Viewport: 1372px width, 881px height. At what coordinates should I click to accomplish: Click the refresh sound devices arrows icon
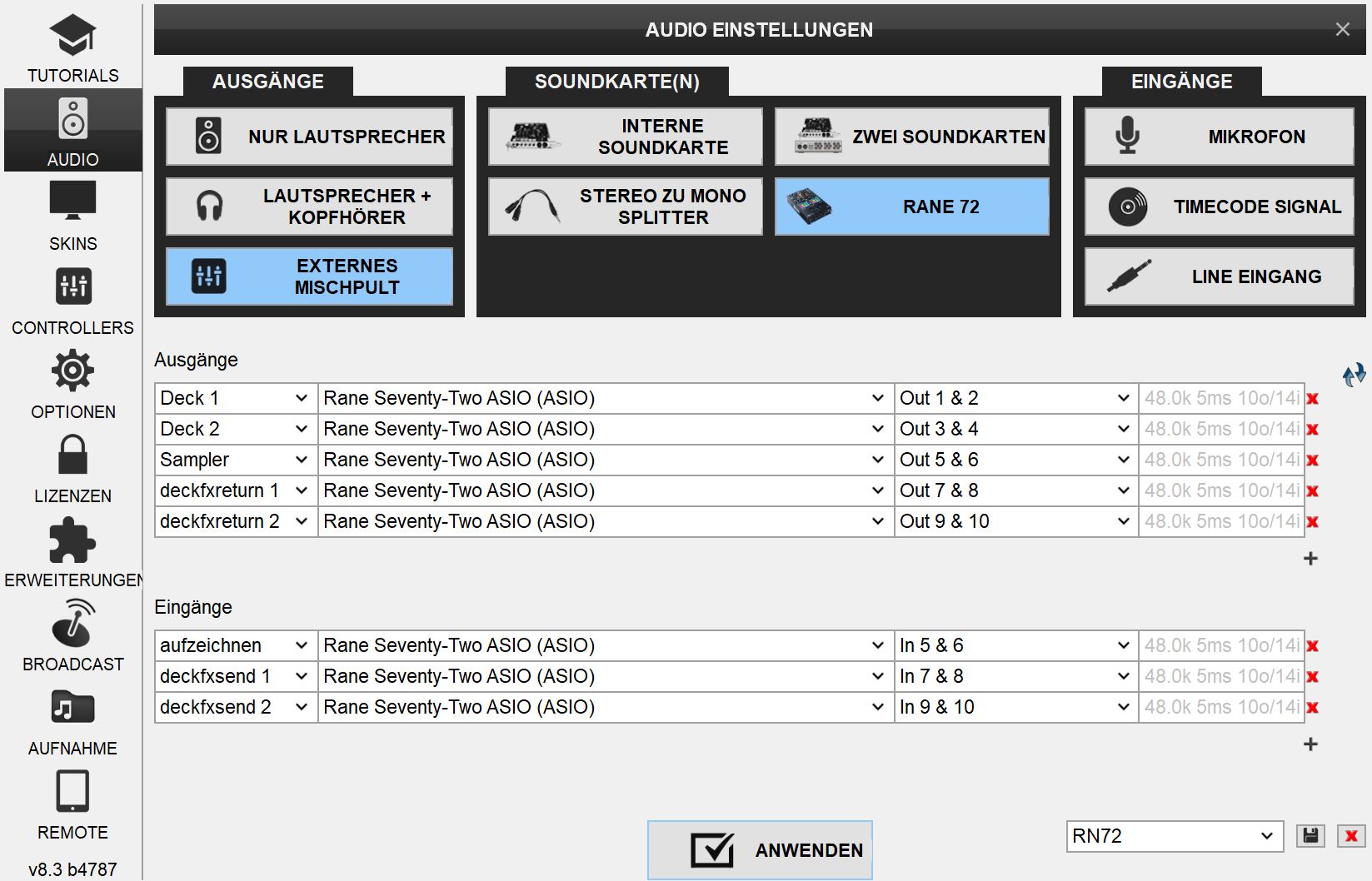click(x=1354, y=375)
